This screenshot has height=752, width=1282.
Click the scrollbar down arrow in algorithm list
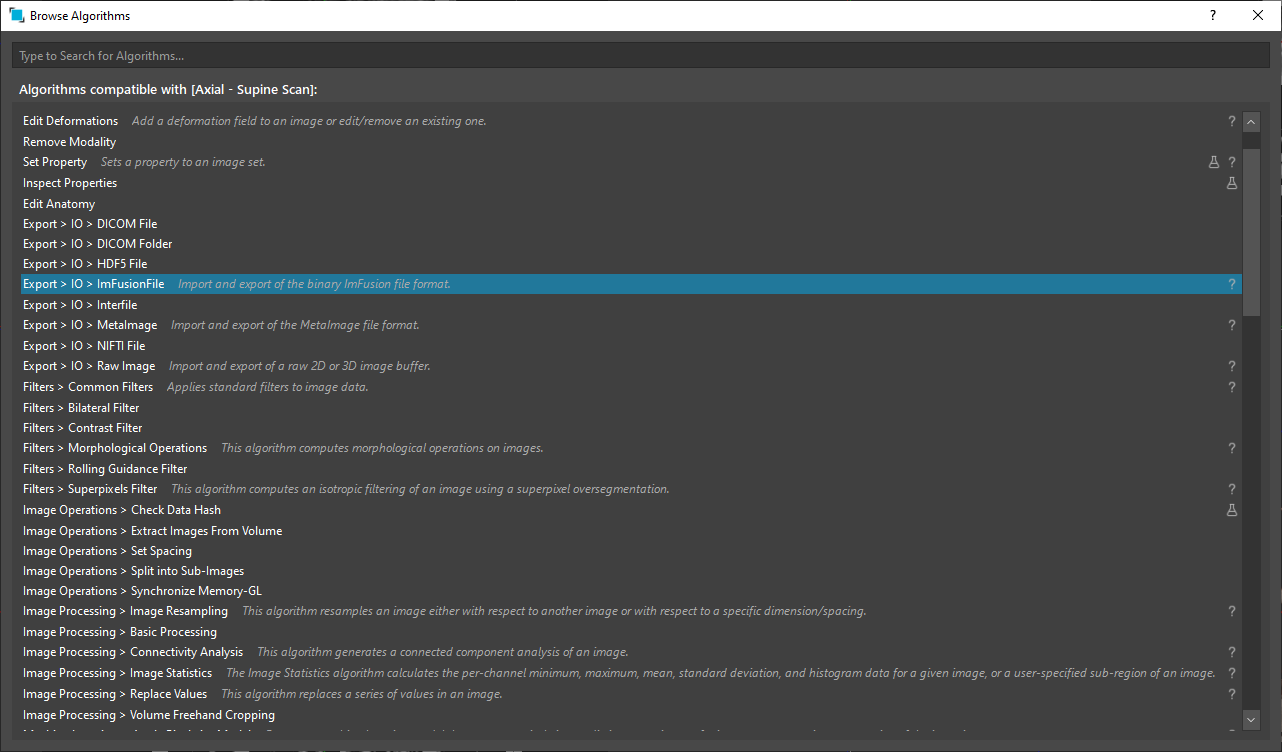(x=1251, y=719)
